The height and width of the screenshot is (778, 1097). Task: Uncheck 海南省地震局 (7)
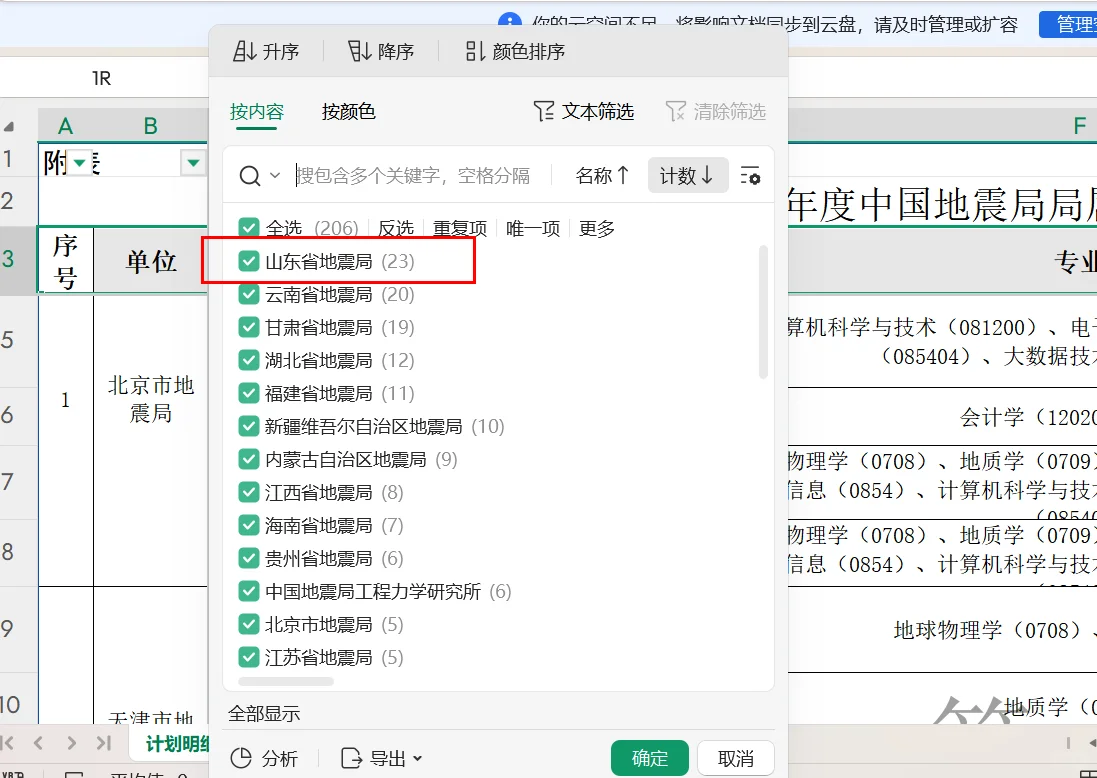[249, 525]
